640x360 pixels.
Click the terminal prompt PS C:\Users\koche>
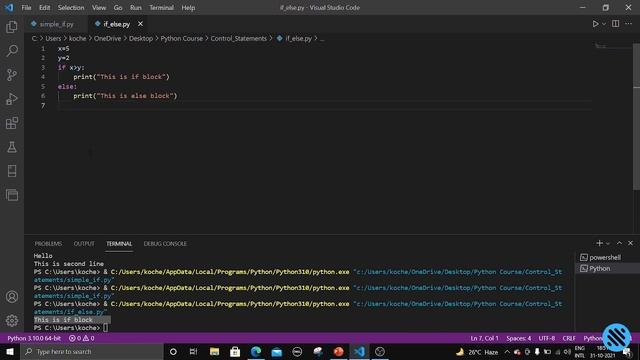coord(67,328)
